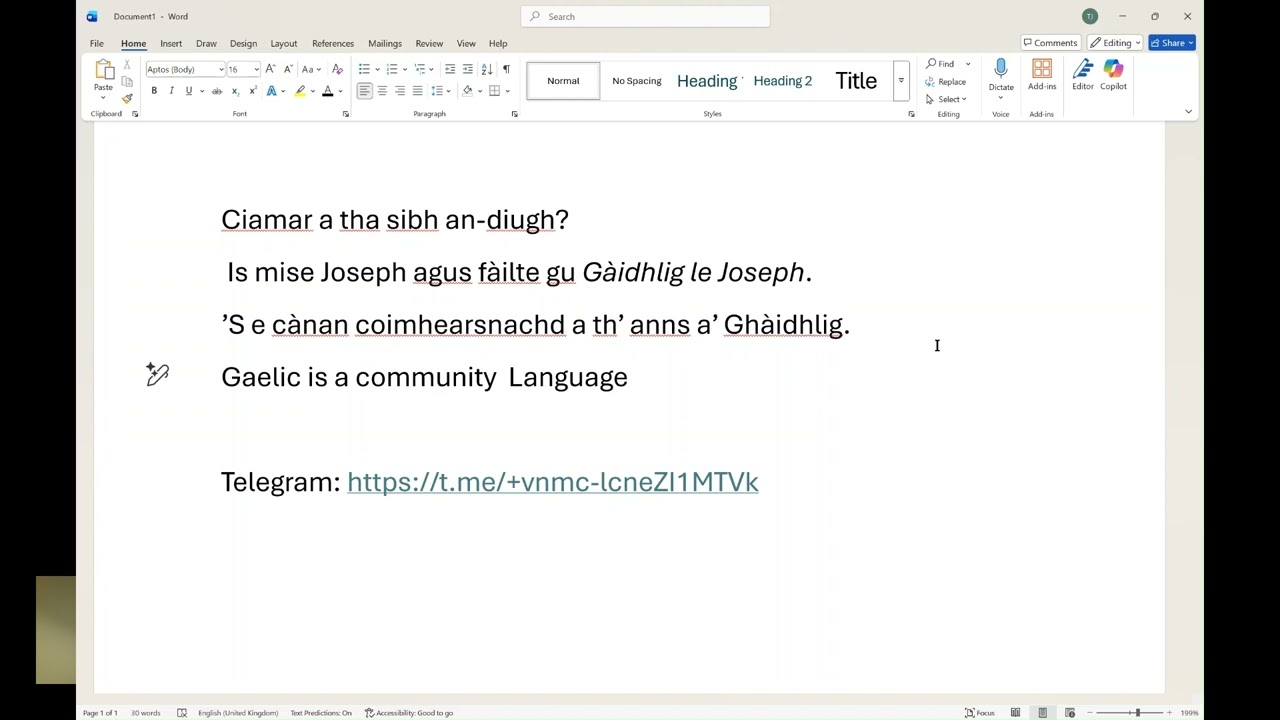Click the Find button

coord(941,64)
